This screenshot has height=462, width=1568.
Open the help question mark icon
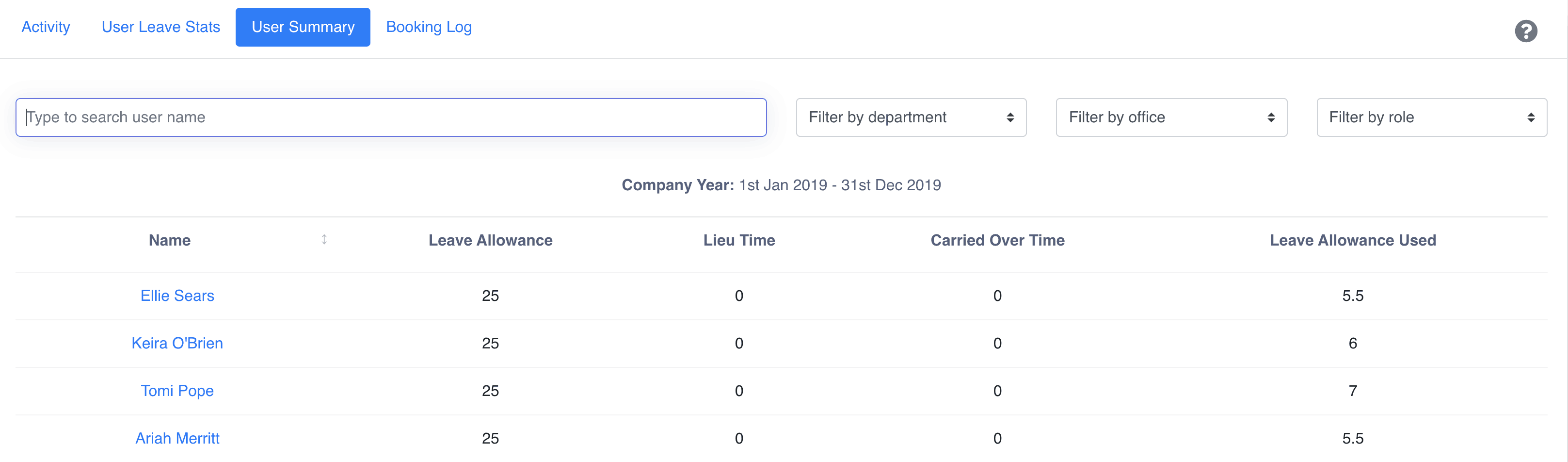(x=1525, y=31)
